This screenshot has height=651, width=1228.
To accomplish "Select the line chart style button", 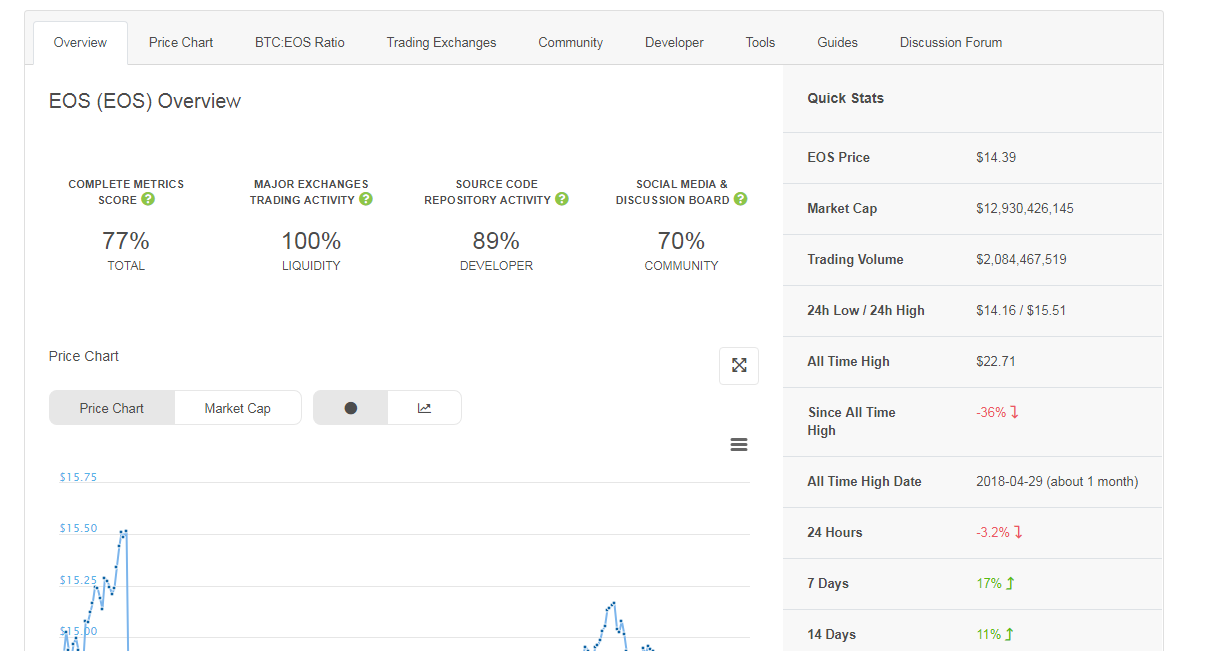I will tap(425, 408).
